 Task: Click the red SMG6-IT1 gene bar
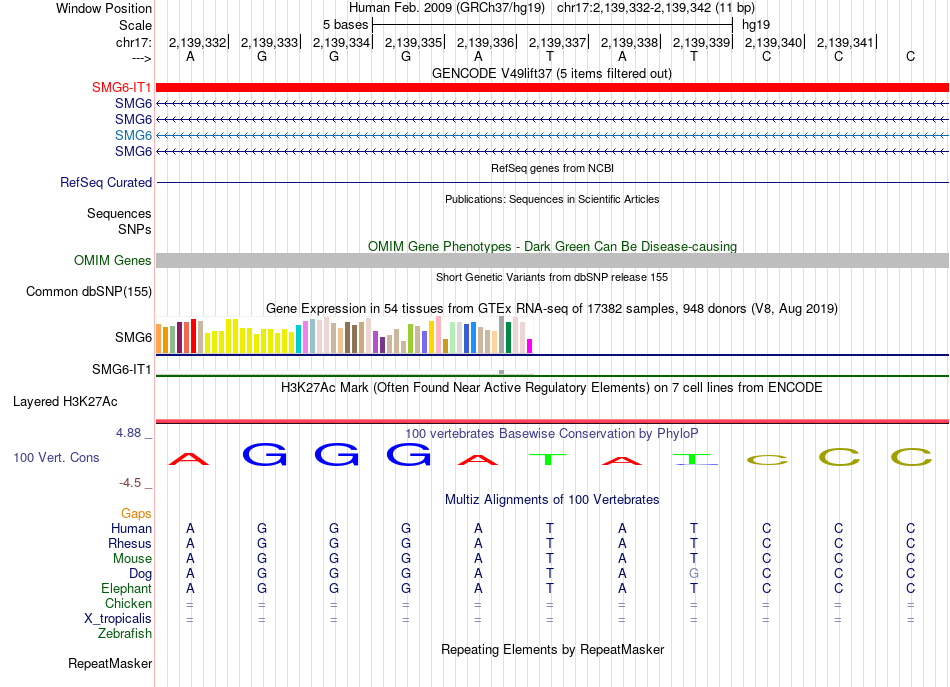pos(552,88)
